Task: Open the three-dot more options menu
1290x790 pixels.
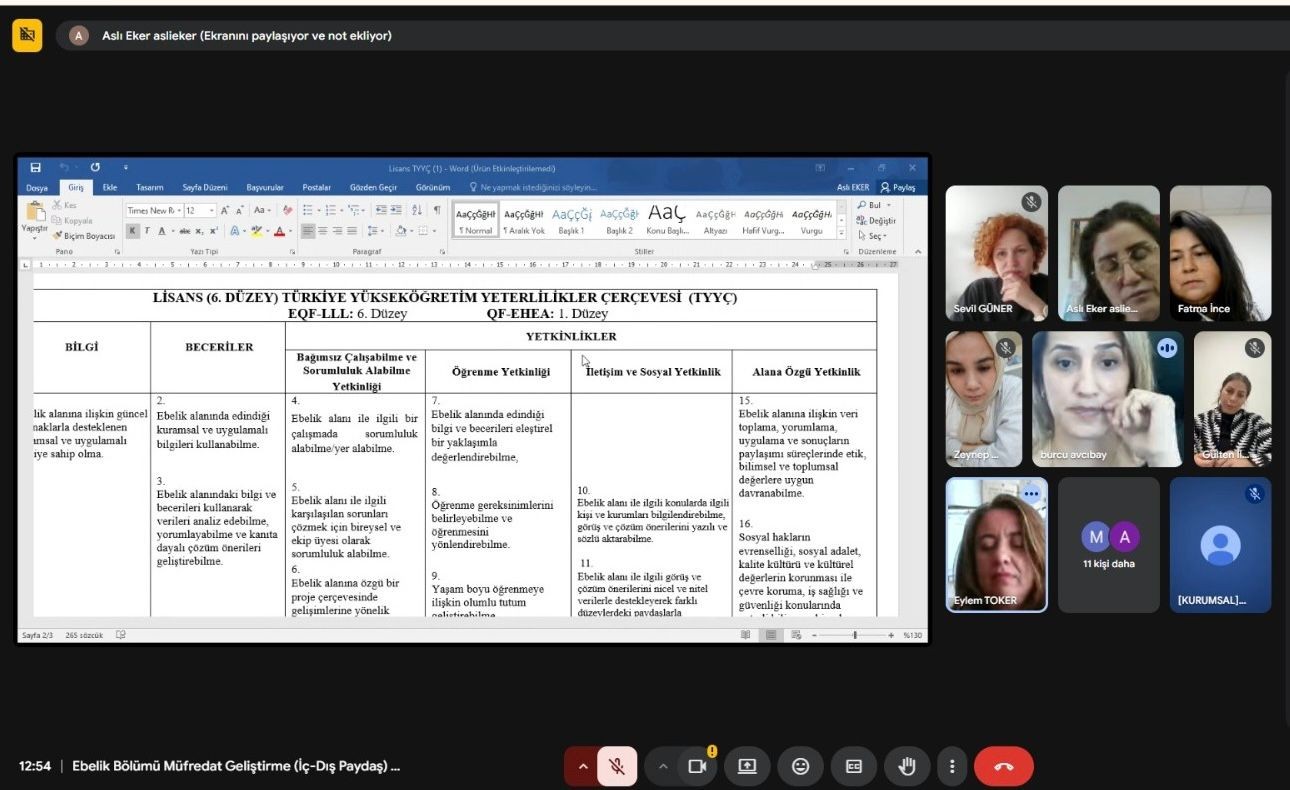Action: 952,767
